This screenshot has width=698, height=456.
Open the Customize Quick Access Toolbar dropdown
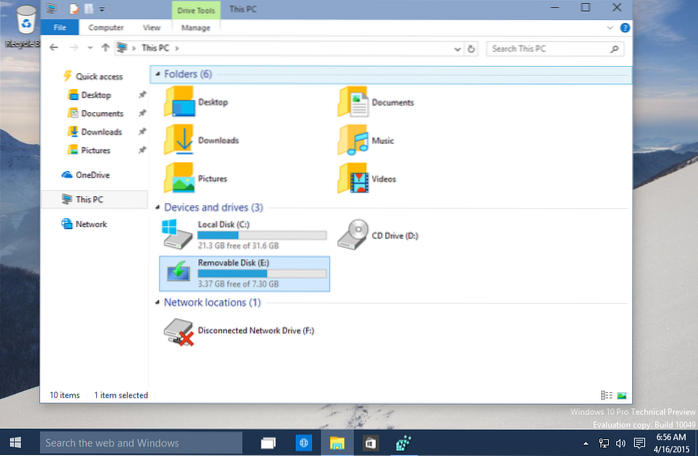102,9
